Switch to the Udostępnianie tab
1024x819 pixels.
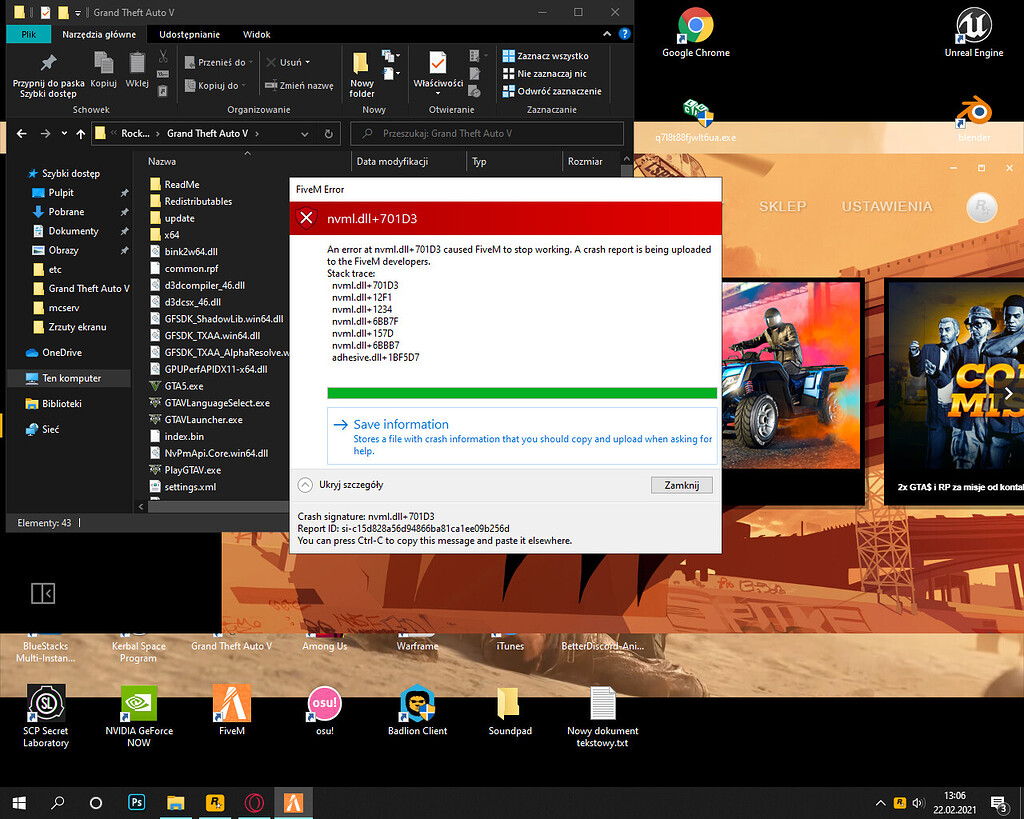tap(189, 35)
